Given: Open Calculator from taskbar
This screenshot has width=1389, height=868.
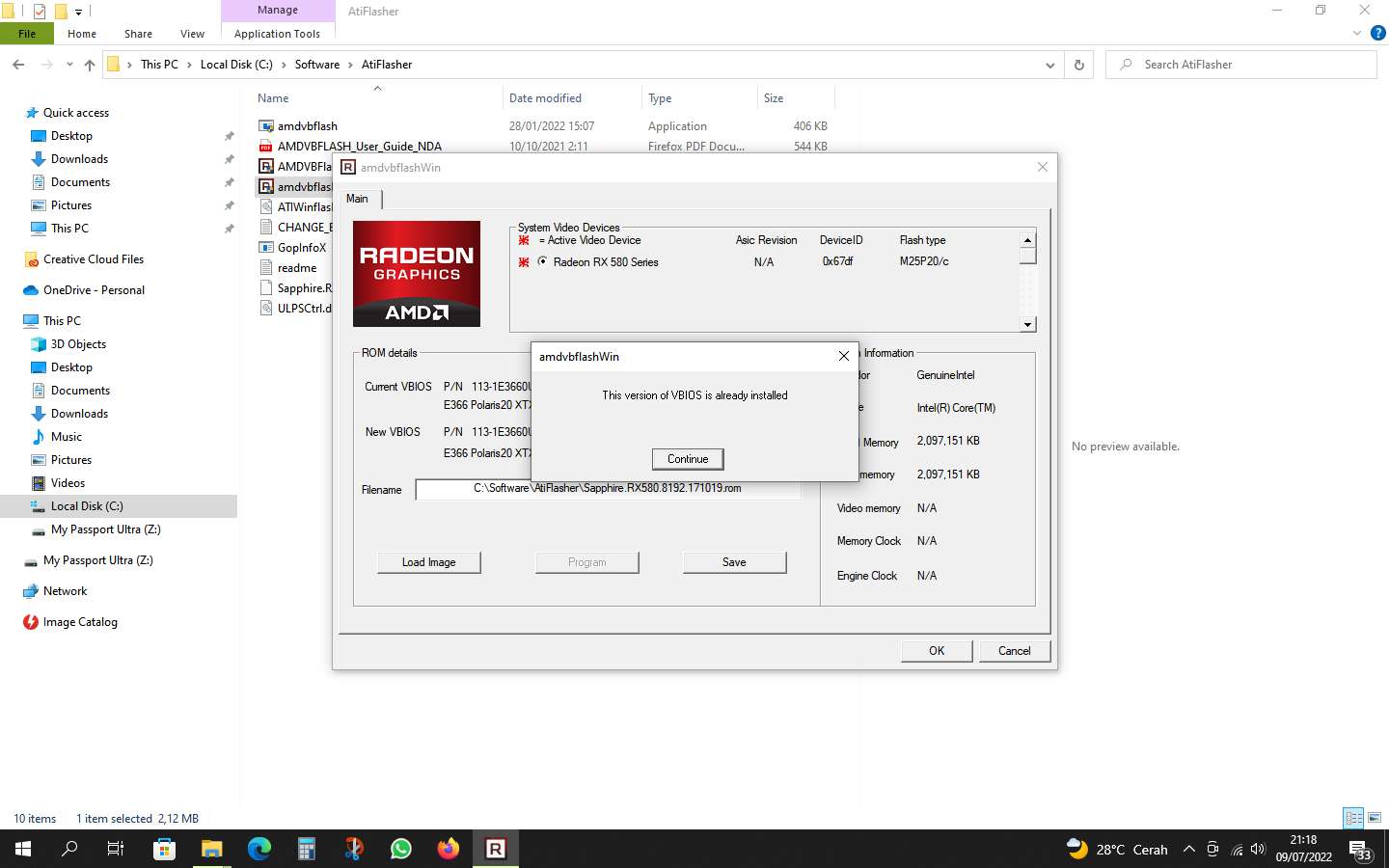Looking at the screenshot, I should click(x=307, y=849).
